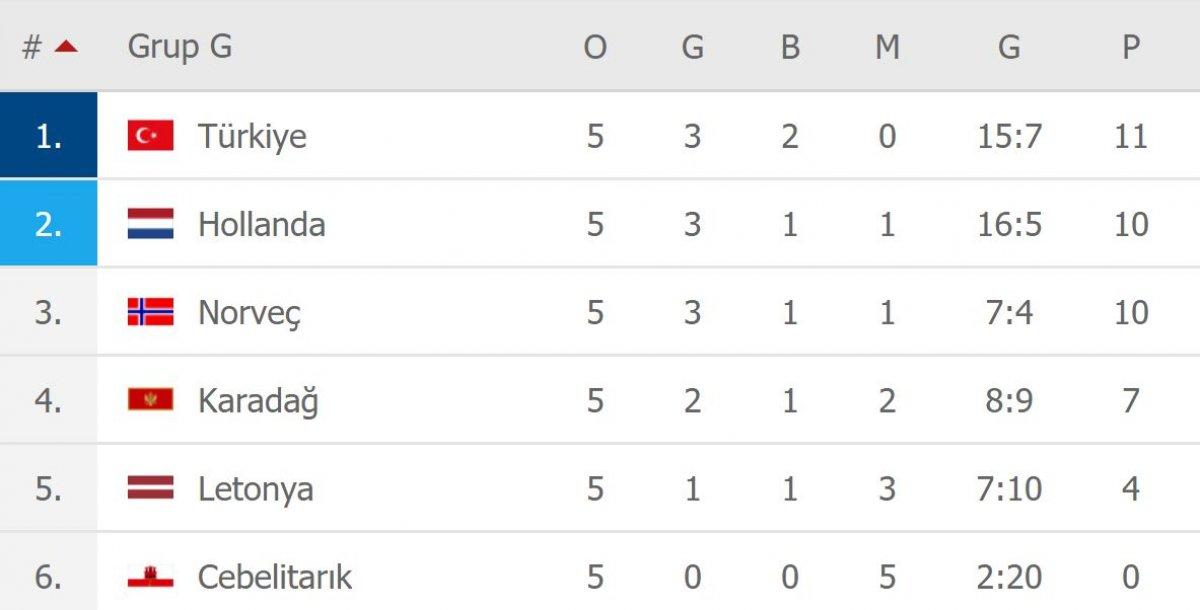This screenshot has height=610, width=1200.
Task: Click Türkiye's 15:7 goal record
Action: pyautogui.click(x=1009, y=135)
